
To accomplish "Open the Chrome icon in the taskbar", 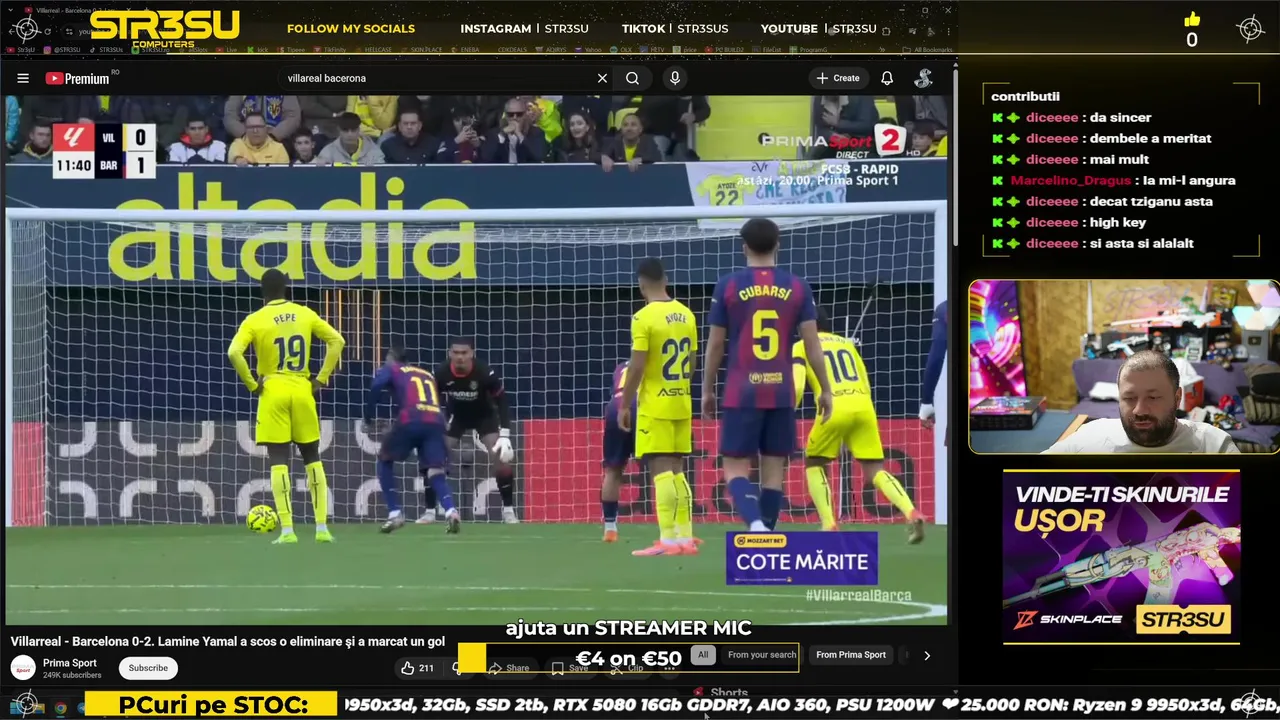I will point(60,708).
